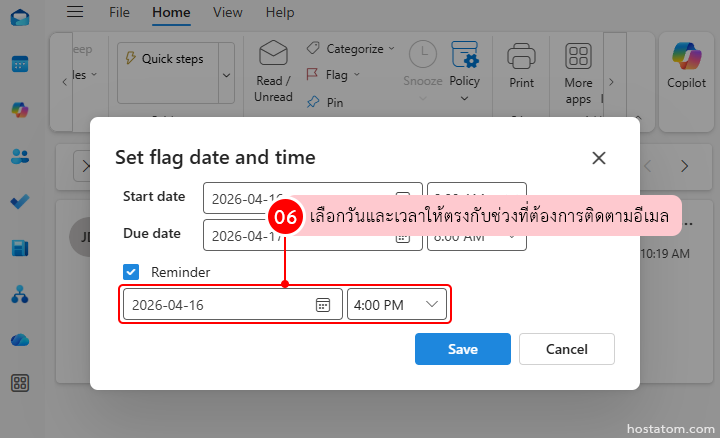This screenshot has width=720, height=438.
Task: Click the Read / Unread envelope icon
Action: pos(273,53)
